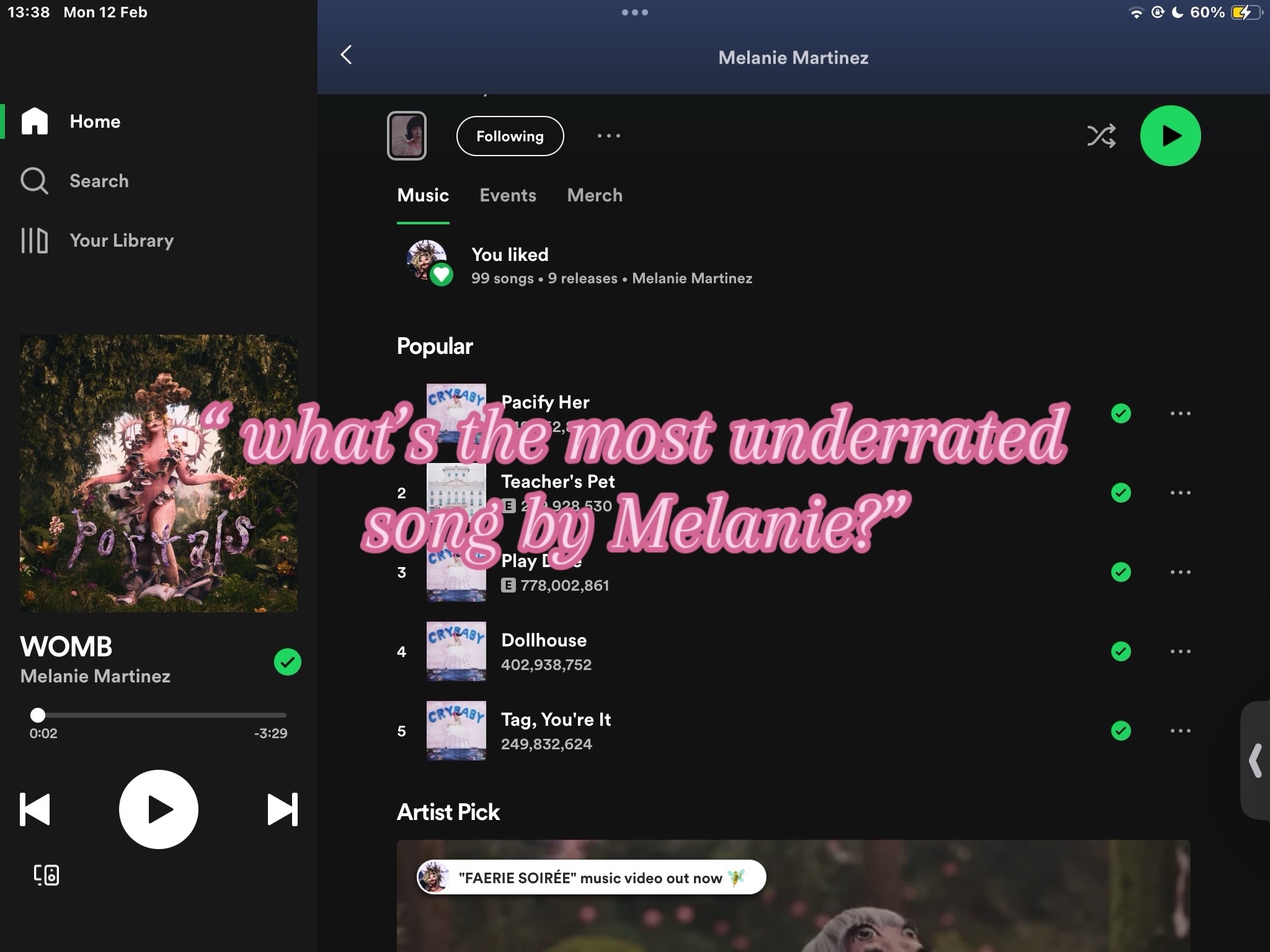Open the Portals album art in player

tap(159, 474)
